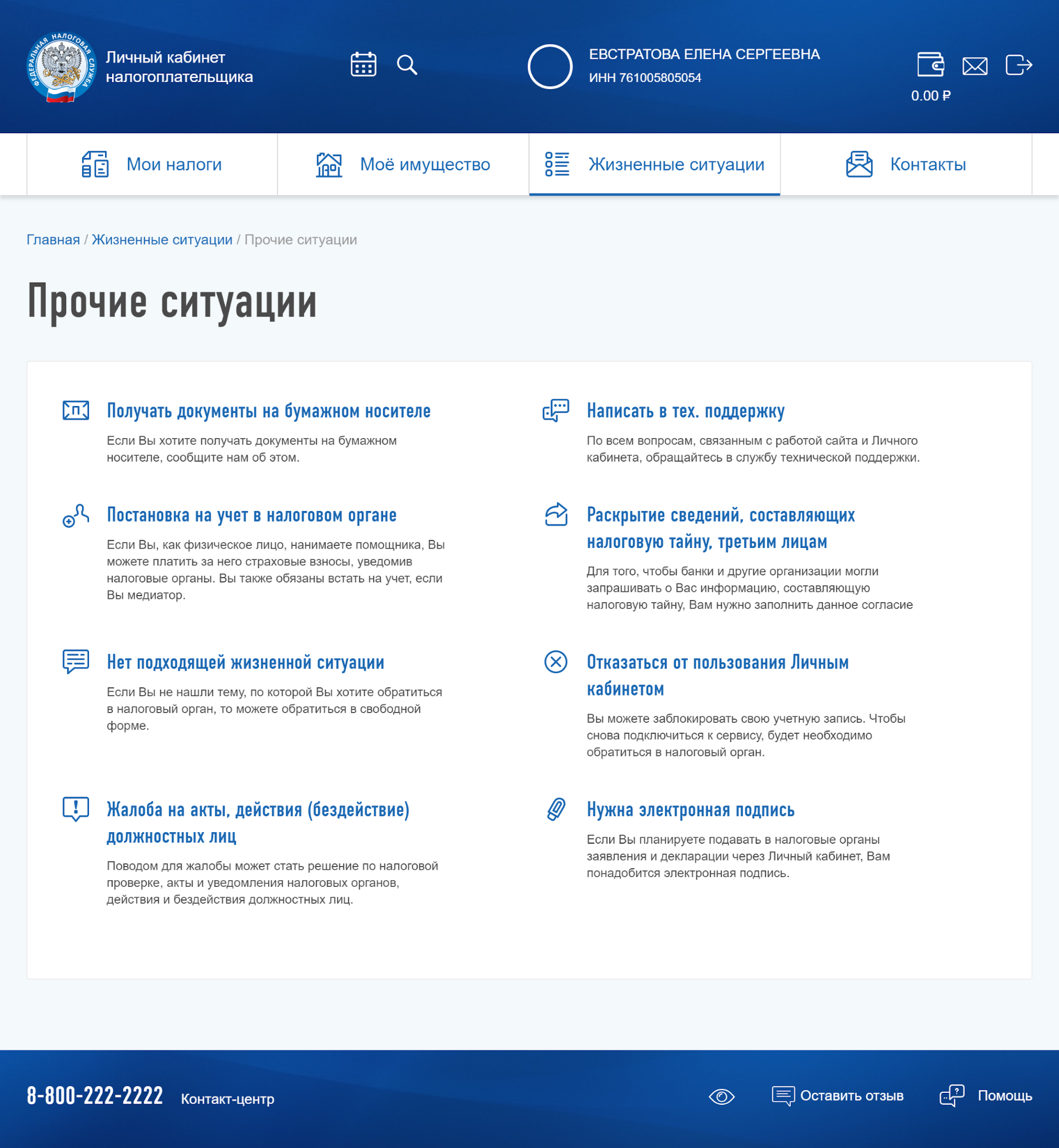Click the tech support chat icon
1059x1148 pixels.
coord(555,411)
